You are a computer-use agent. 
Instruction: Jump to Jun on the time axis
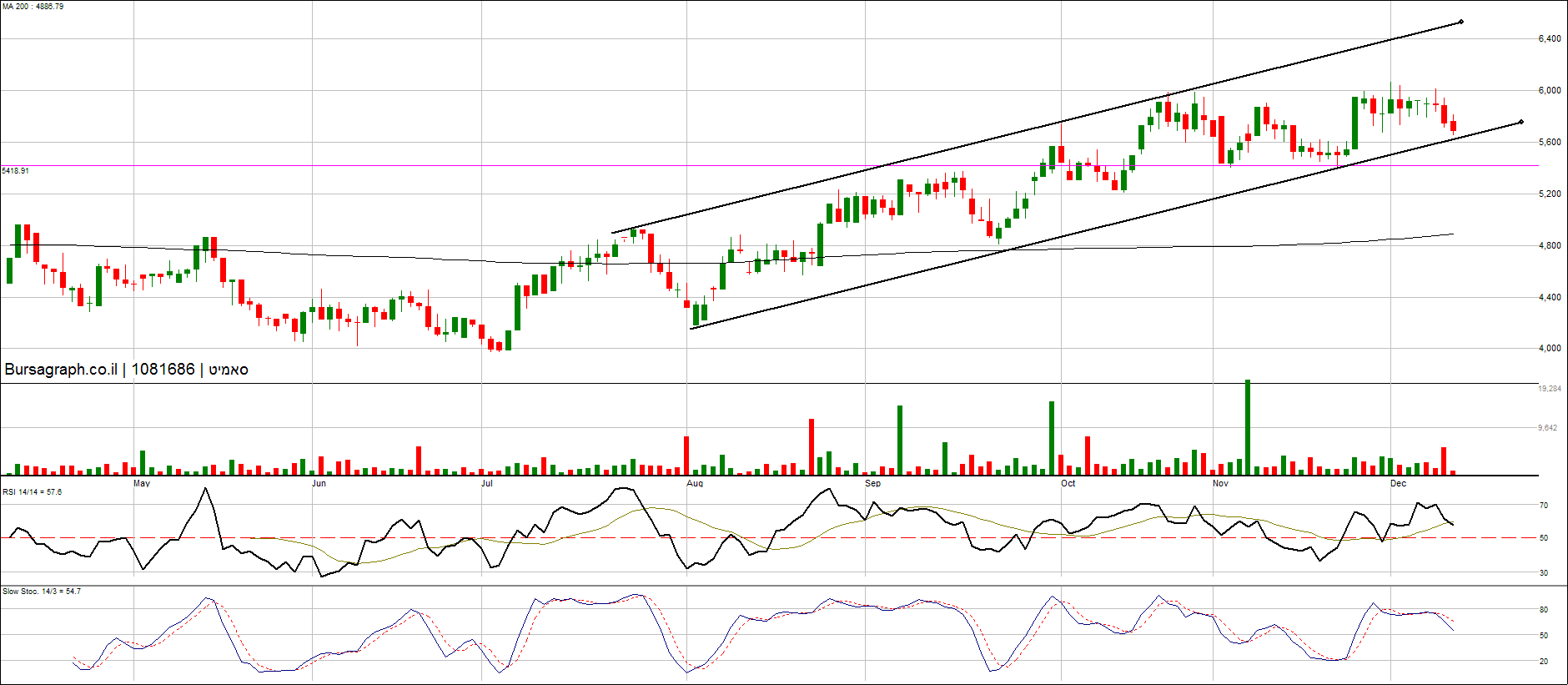(319, 484)
